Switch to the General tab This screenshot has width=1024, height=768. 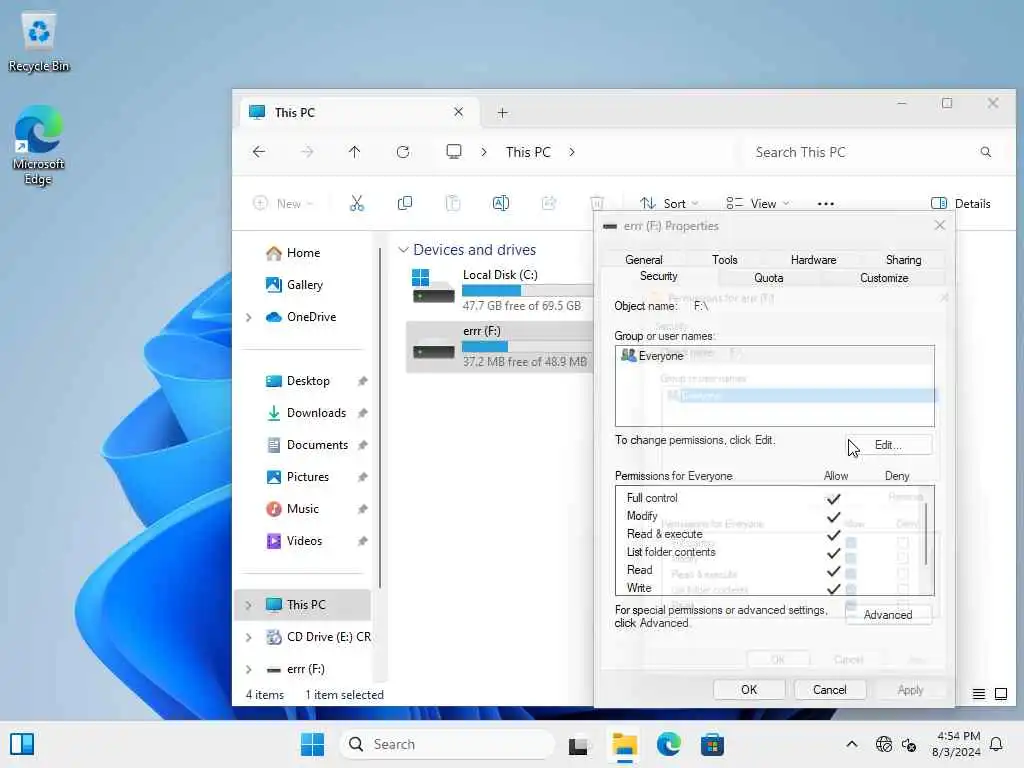[x=643, y=260]
